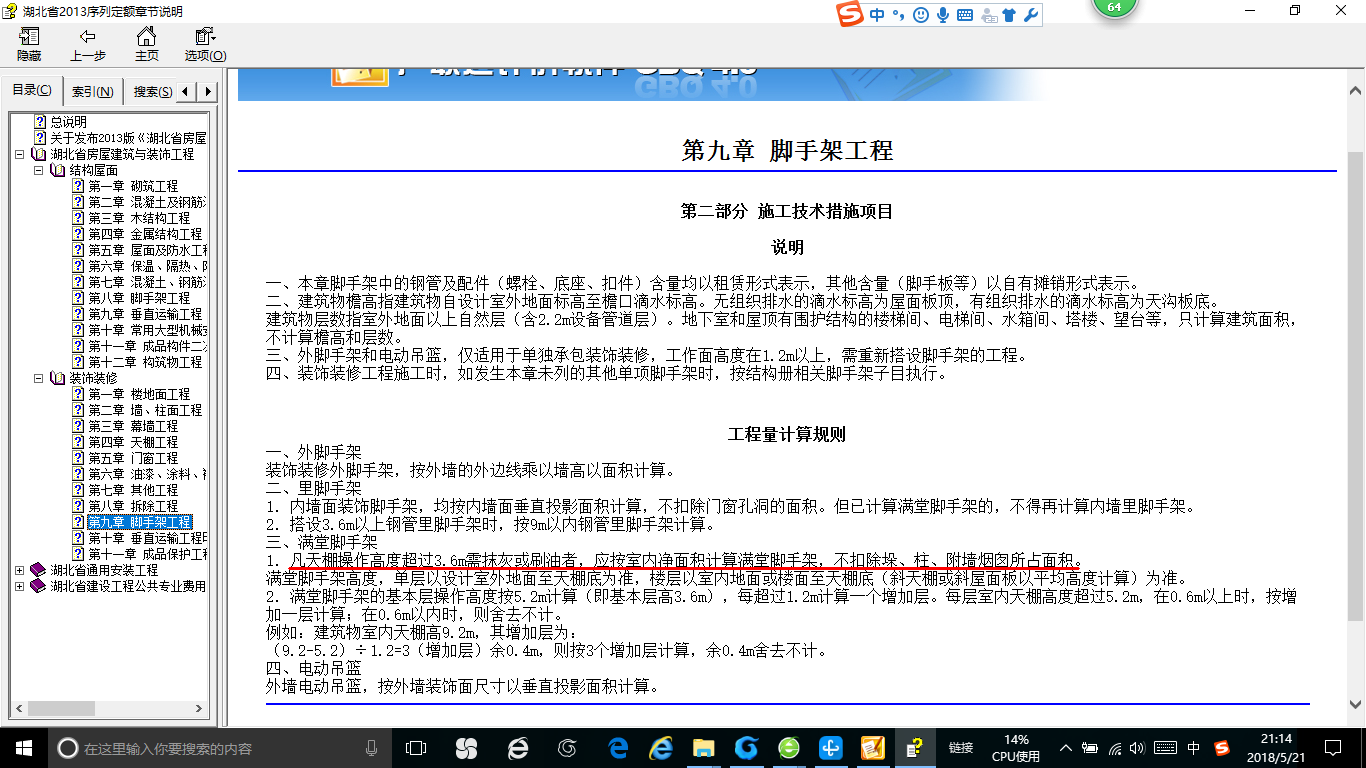Select 第四章 金属结构工程 topic

point(145,234)
